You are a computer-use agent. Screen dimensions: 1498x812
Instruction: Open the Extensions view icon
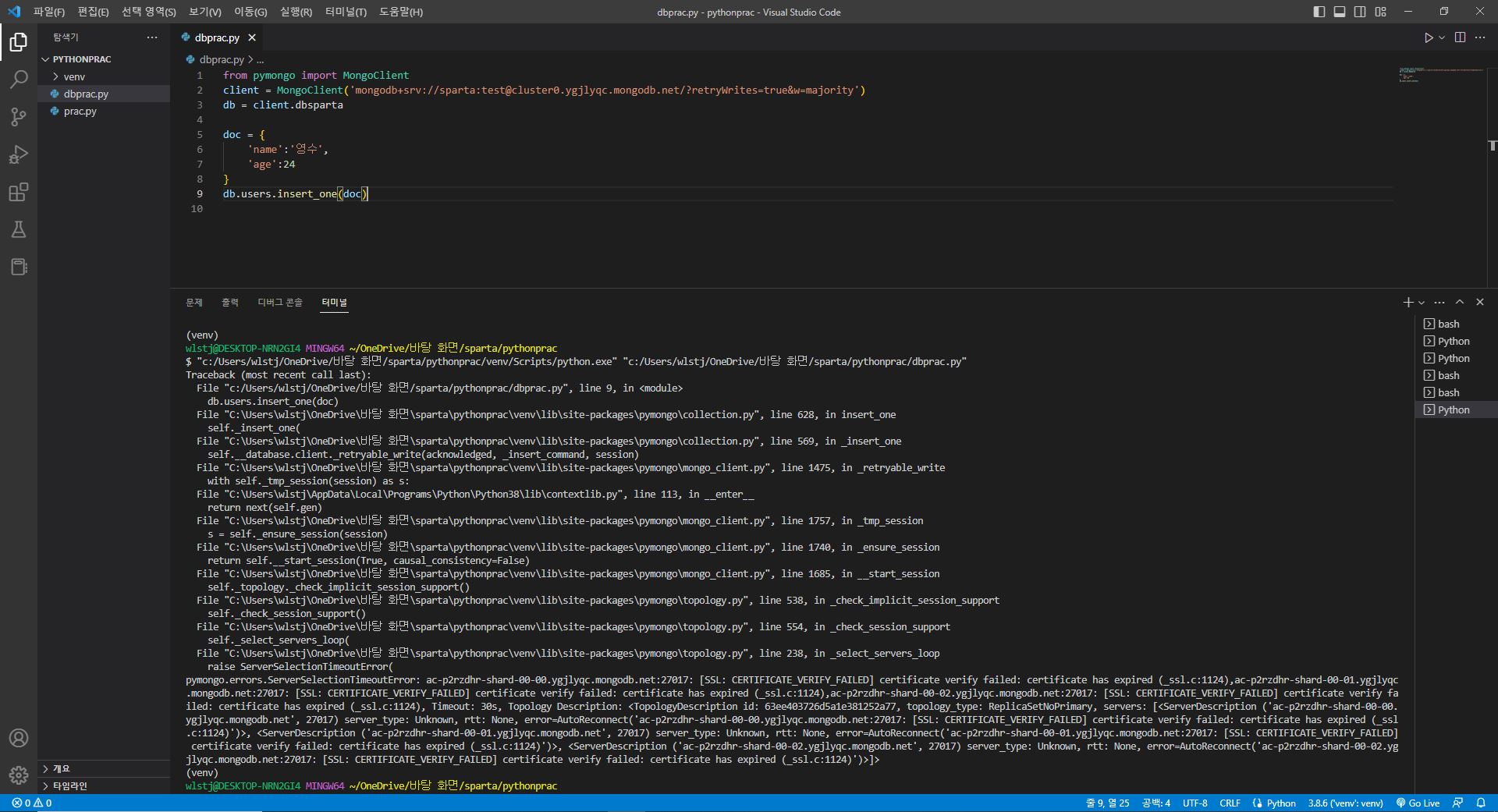tap(19, 192)
